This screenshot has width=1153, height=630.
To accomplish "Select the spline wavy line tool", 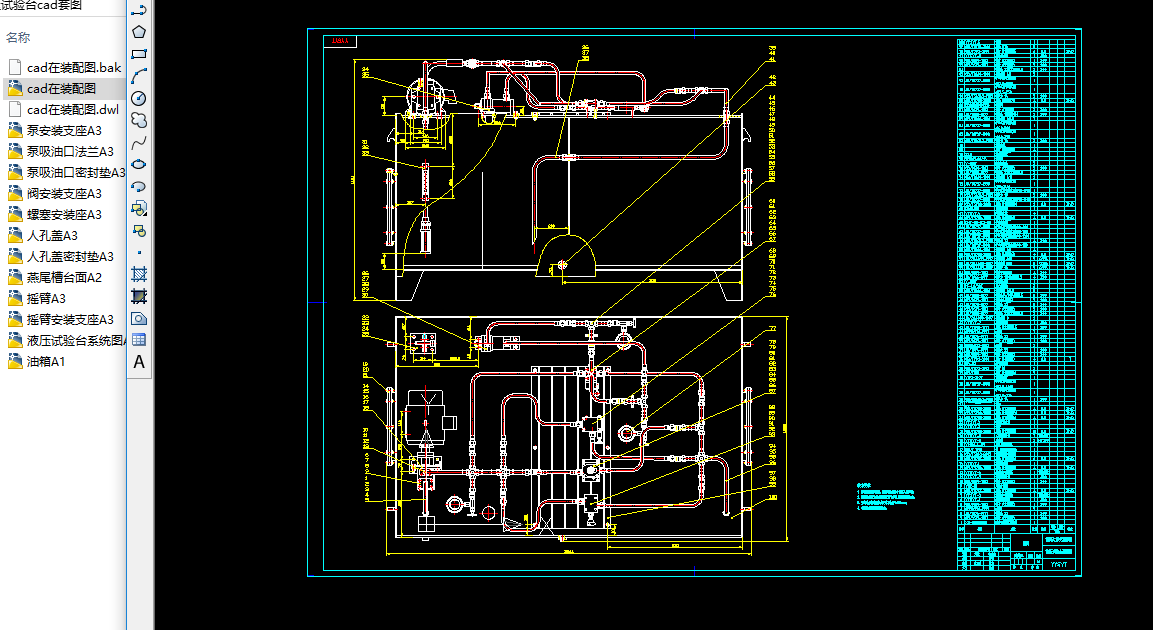I will [139, 141].
